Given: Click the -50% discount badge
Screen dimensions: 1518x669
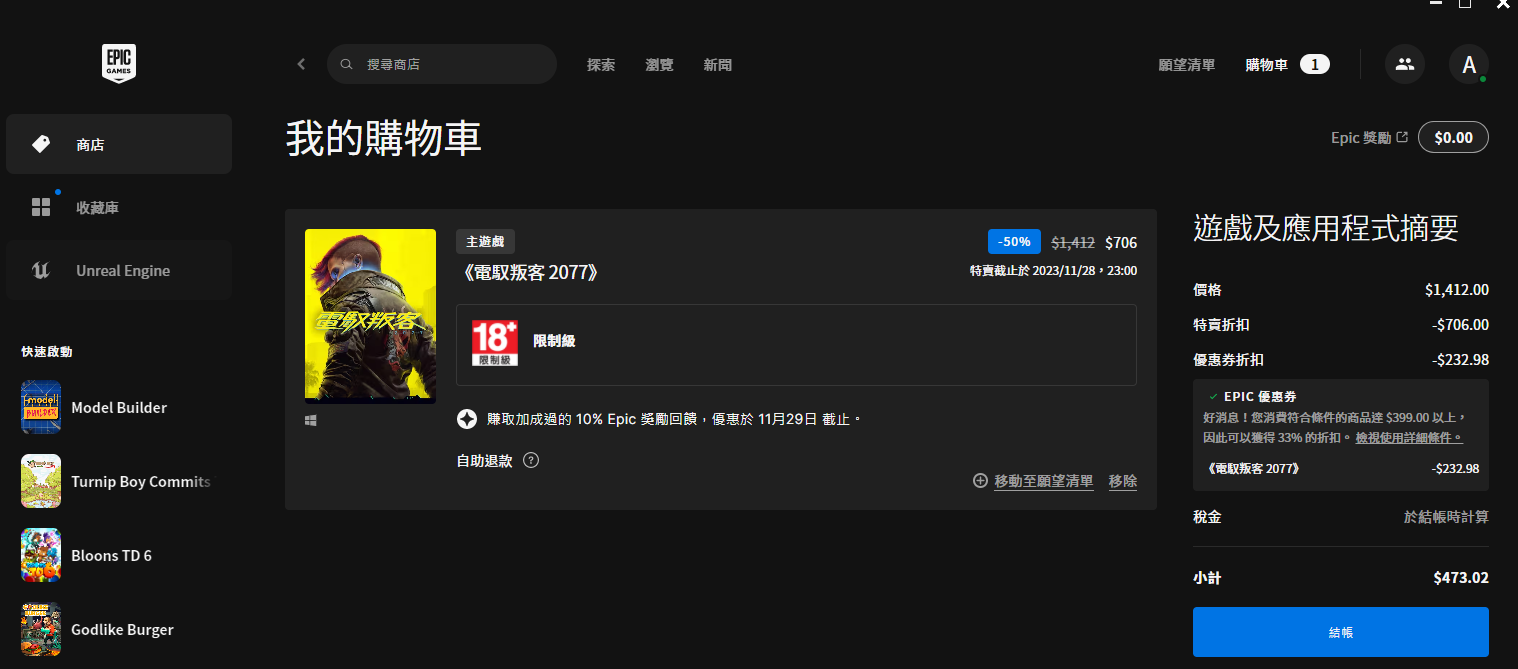Looking at the screenshot, I should 1014,242.
